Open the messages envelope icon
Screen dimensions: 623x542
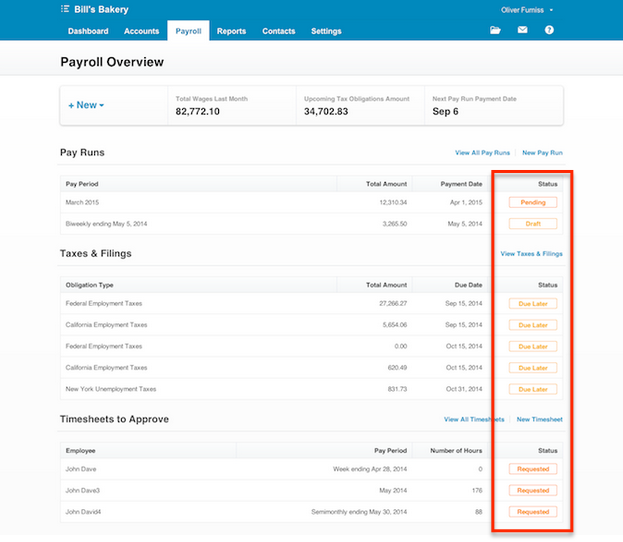click(522, 31)
